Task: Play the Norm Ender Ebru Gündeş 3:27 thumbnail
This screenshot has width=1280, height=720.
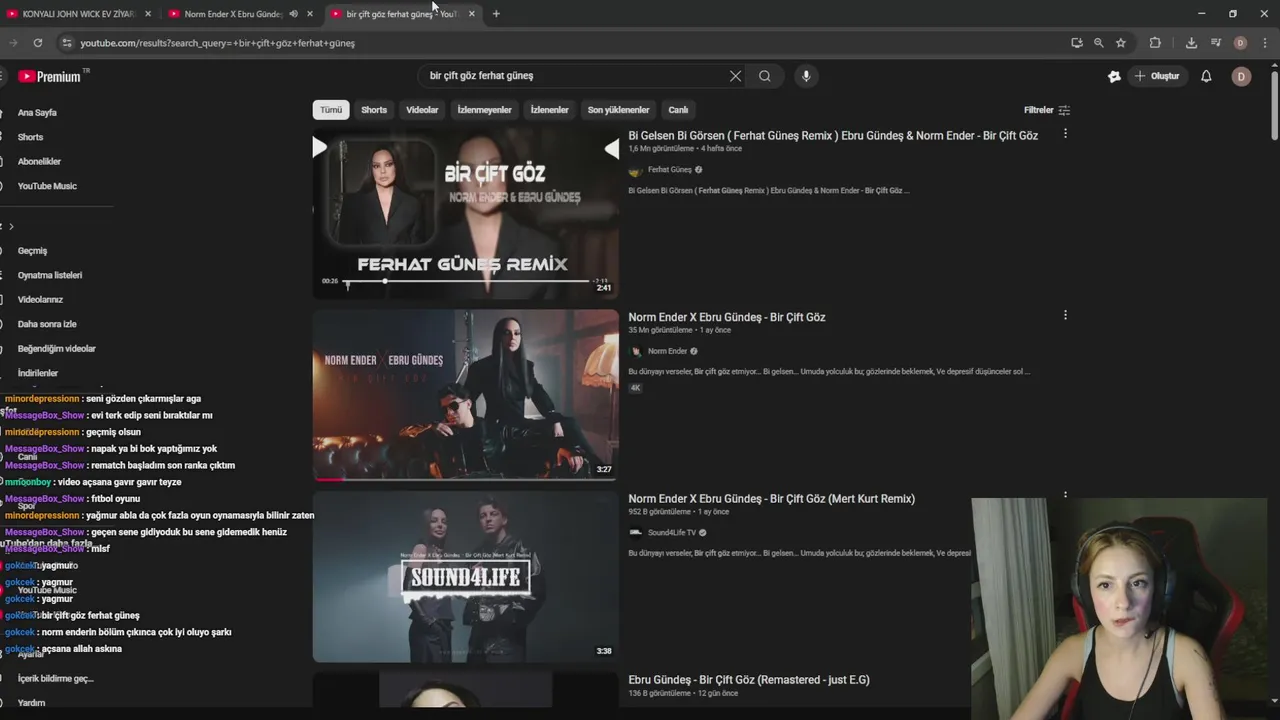Action: pyautogui.click(x=466, y=395)
